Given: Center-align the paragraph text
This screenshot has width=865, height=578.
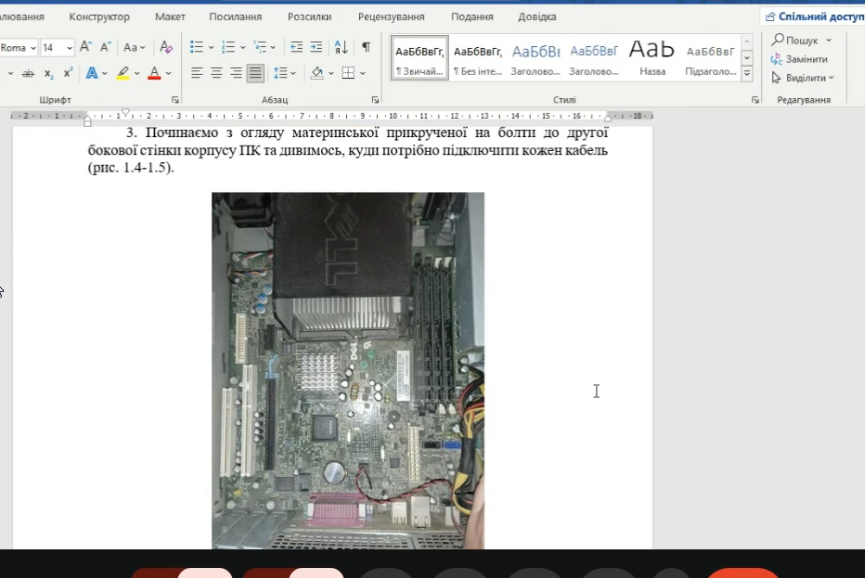Looking at the screenshot, I should click(216, 73).
